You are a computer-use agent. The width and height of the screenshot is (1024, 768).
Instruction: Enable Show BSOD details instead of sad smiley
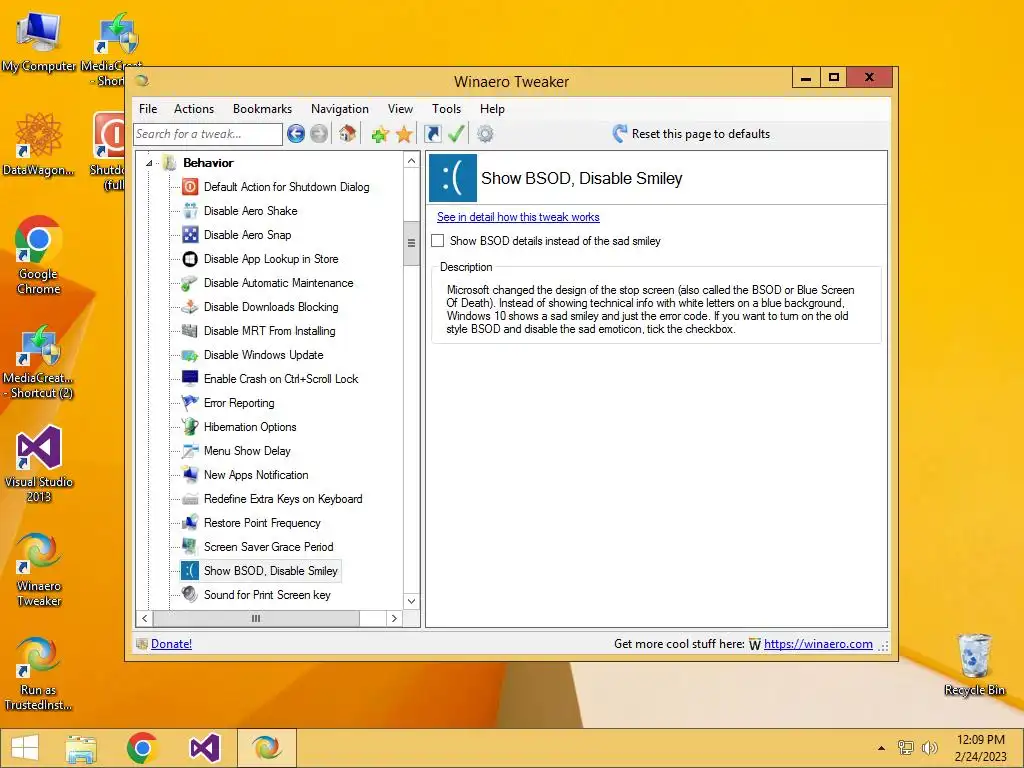click(438, 241)
